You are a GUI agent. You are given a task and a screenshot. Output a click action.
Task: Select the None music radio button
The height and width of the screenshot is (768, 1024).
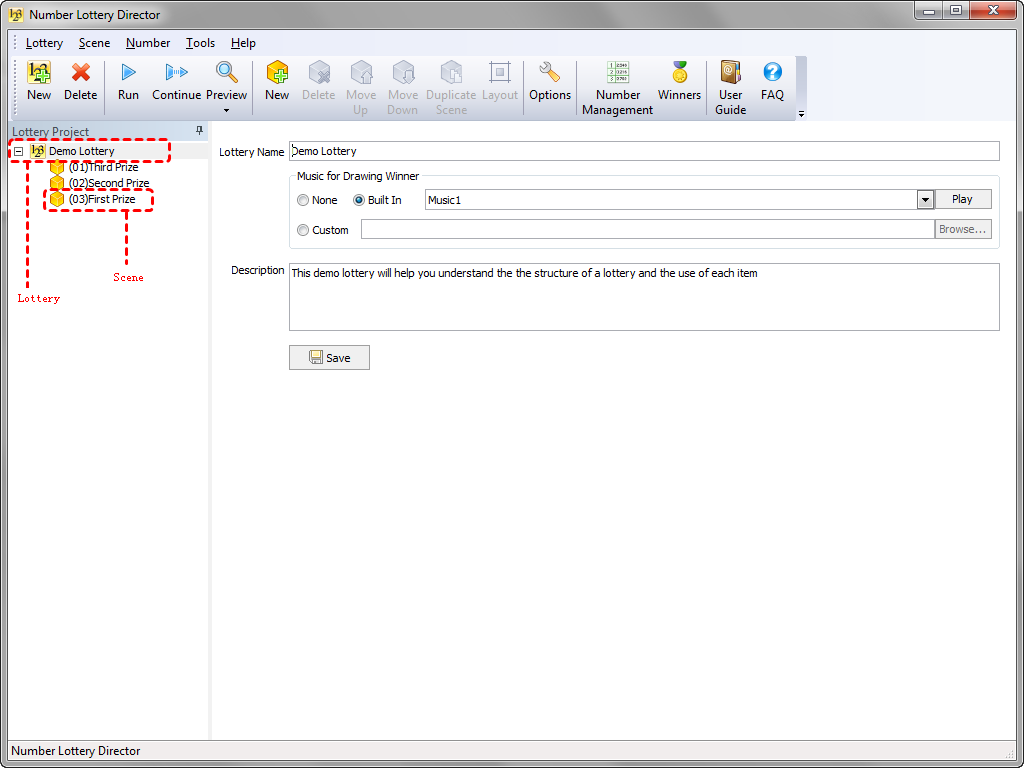[x=303, y=200]
